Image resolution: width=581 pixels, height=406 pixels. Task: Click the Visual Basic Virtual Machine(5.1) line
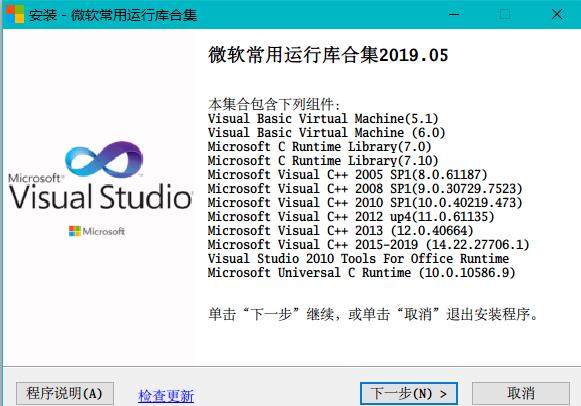[323, 119]
